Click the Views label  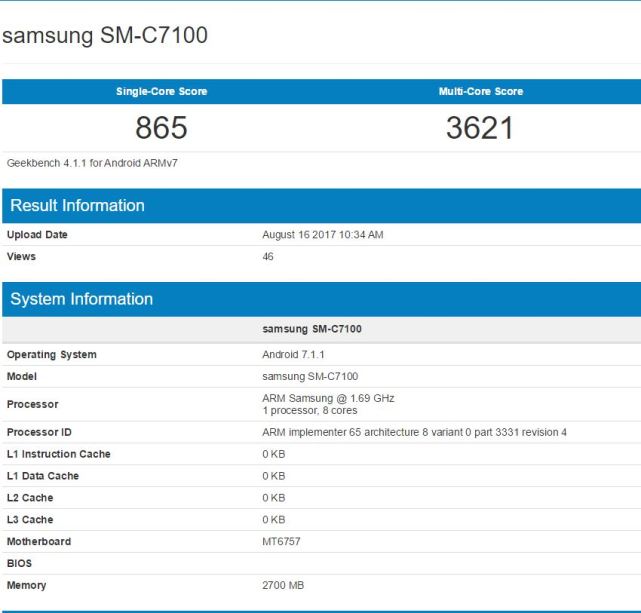pyautogui.click(x=21, y=256)
